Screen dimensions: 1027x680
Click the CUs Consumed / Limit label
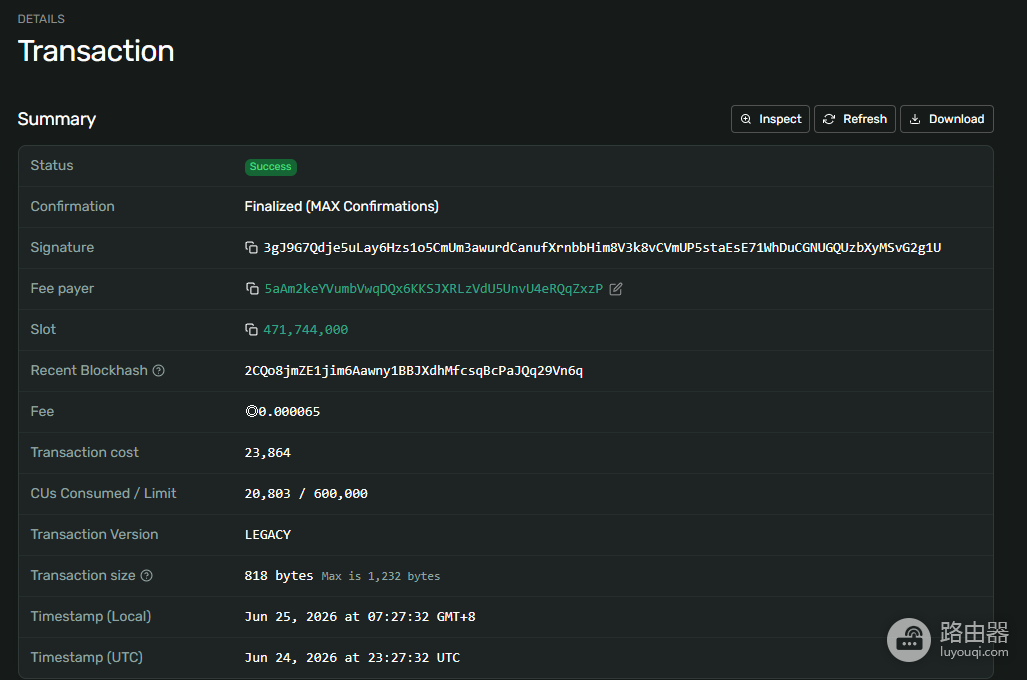[103, 493]
